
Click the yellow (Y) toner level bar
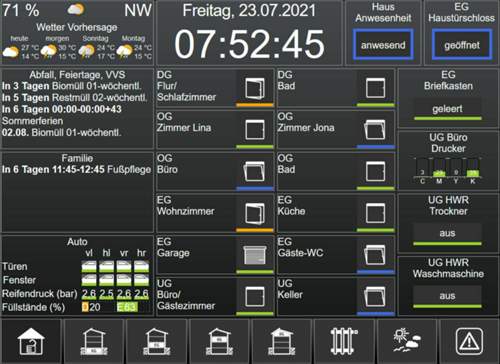[456, 167]
